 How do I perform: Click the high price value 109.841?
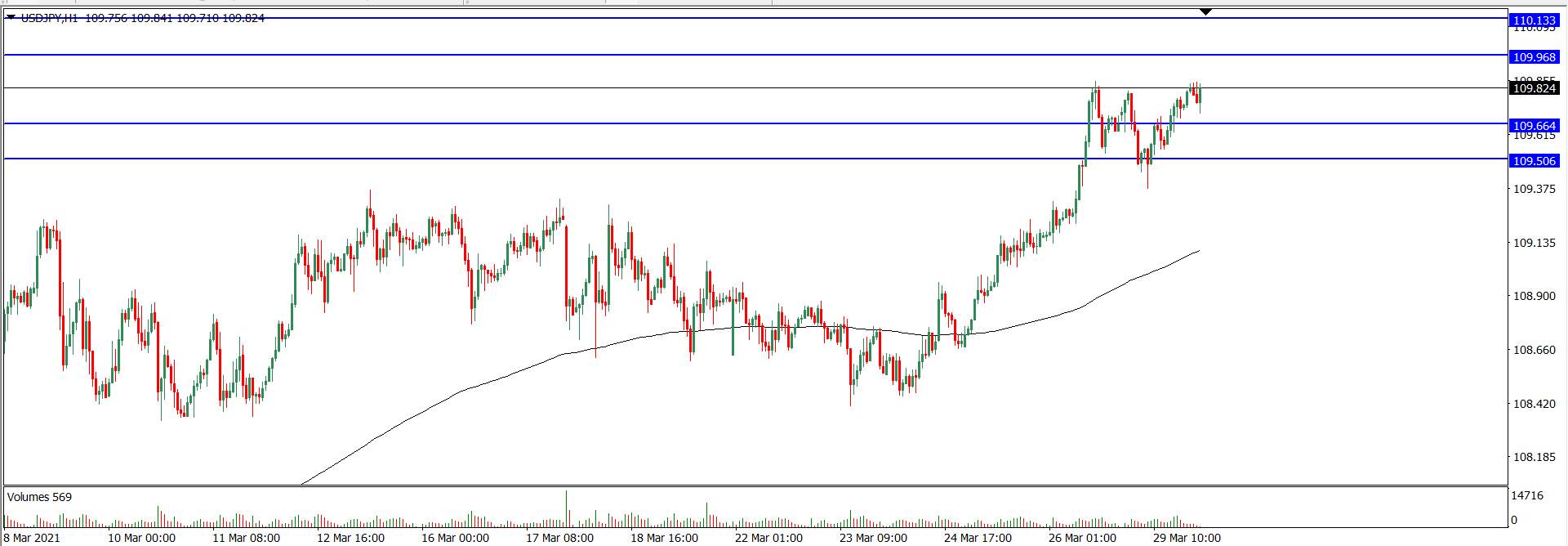click(151, 18)
